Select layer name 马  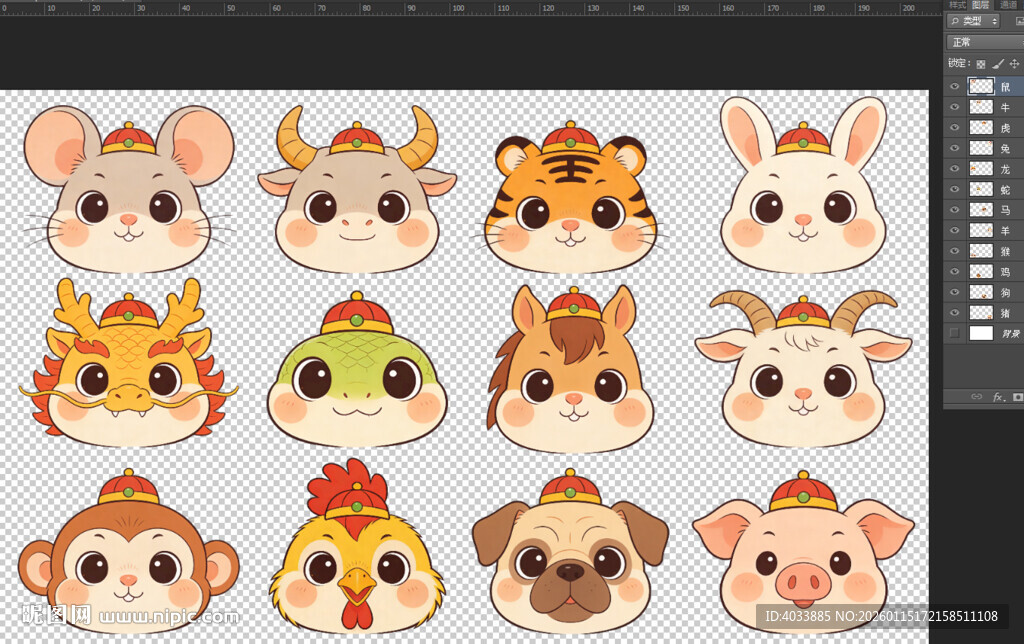click(1006, 210)
